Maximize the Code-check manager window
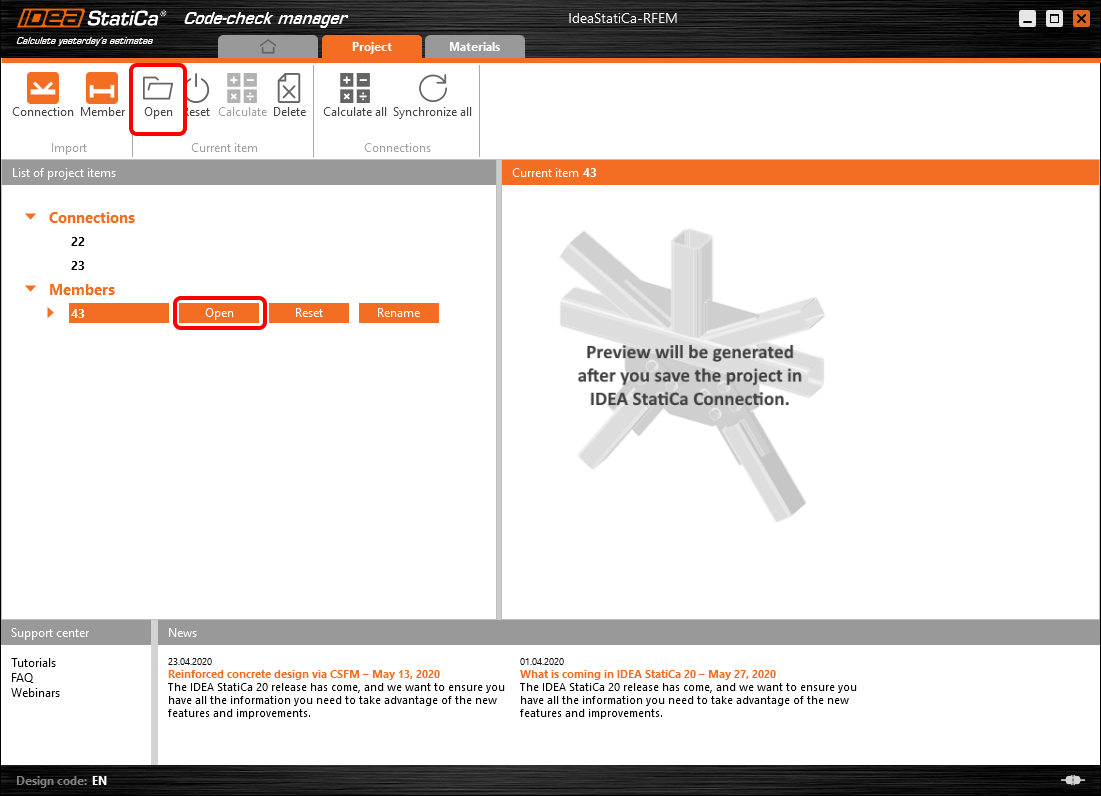This screenshot has height=796, width=1101. 1055,19
